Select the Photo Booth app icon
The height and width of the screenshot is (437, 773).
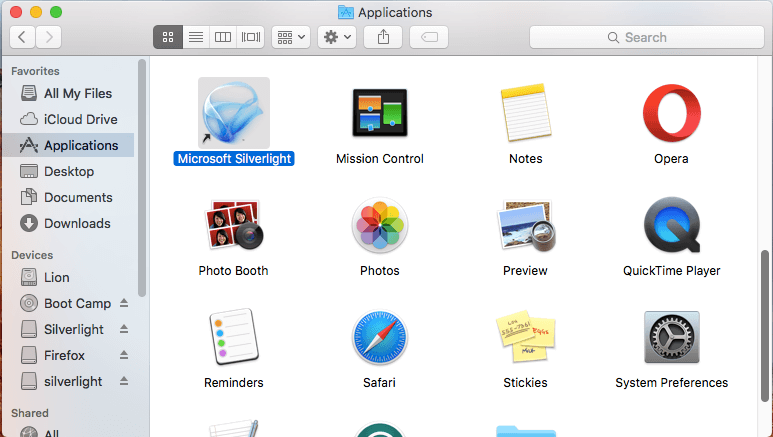[234, 224]
